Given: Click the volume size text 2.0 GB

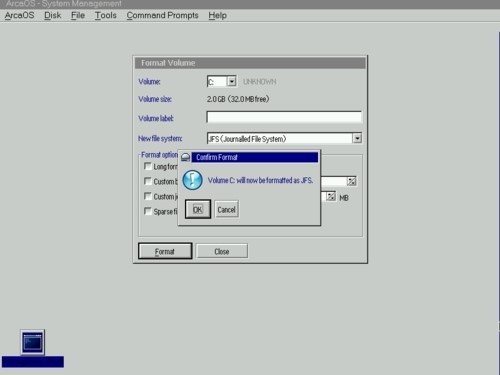Looking at the screenshot, I should coord(238,99).
